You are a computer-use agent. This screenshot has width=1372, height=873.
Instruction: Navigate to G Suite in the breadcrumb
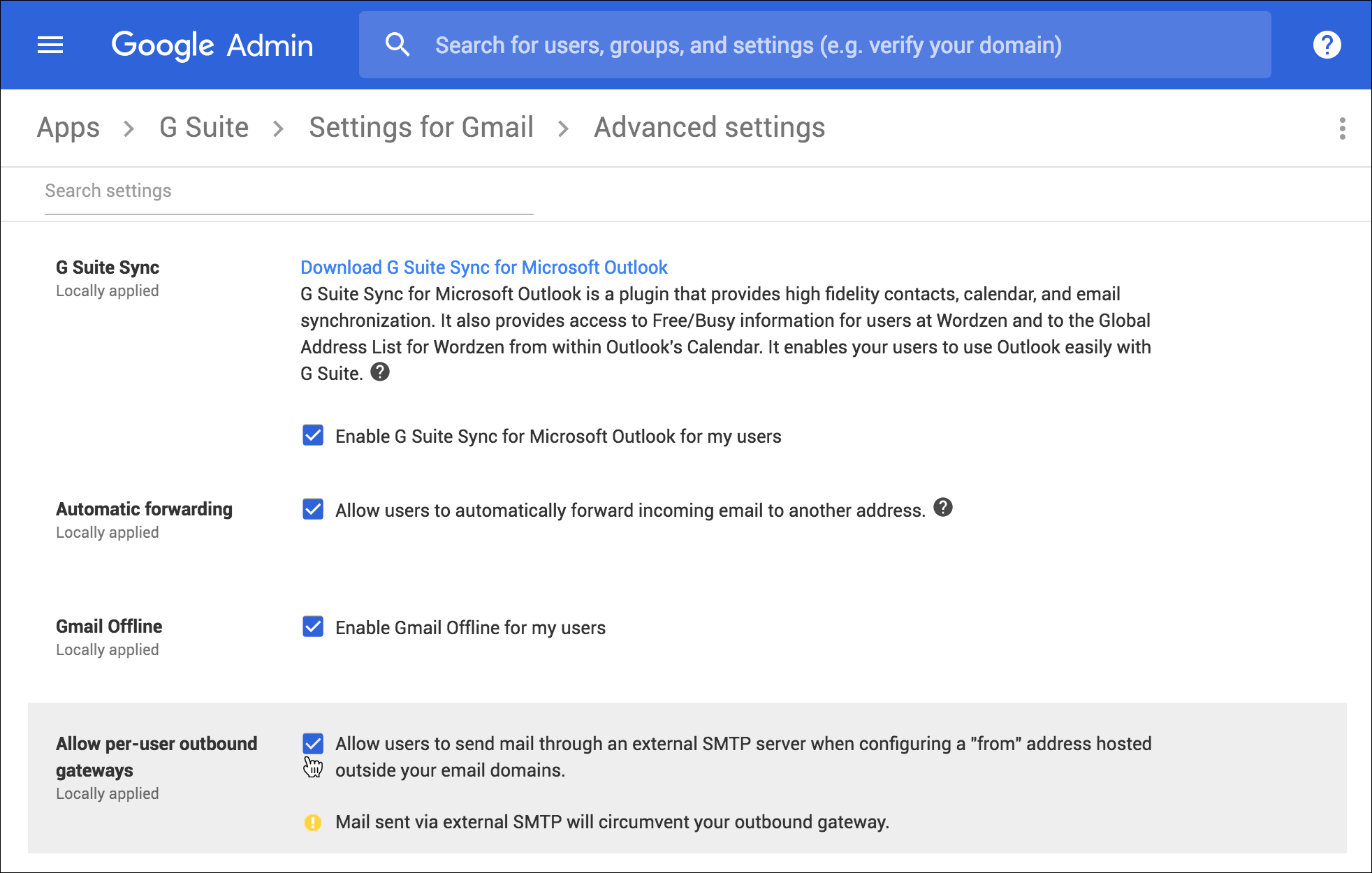click(x=203, y=128)
